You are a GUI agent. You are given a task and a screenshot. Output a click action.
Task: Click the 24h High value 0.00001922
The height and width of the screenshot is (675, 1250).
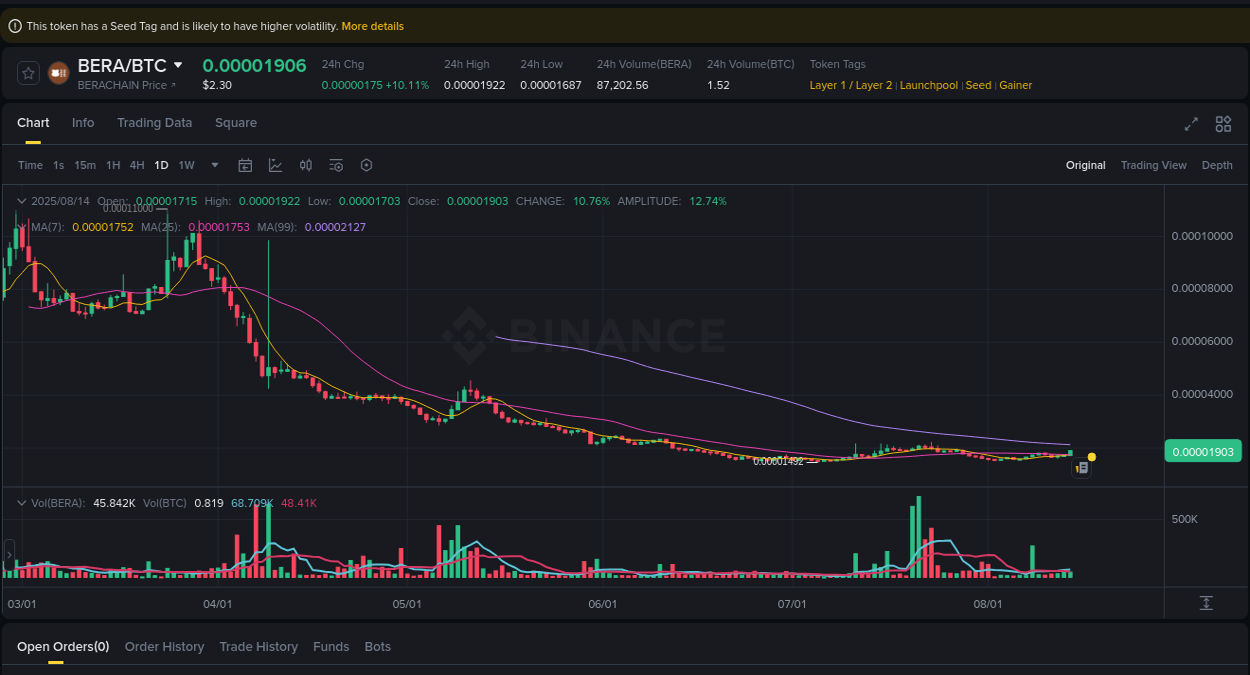click(474, 85)
